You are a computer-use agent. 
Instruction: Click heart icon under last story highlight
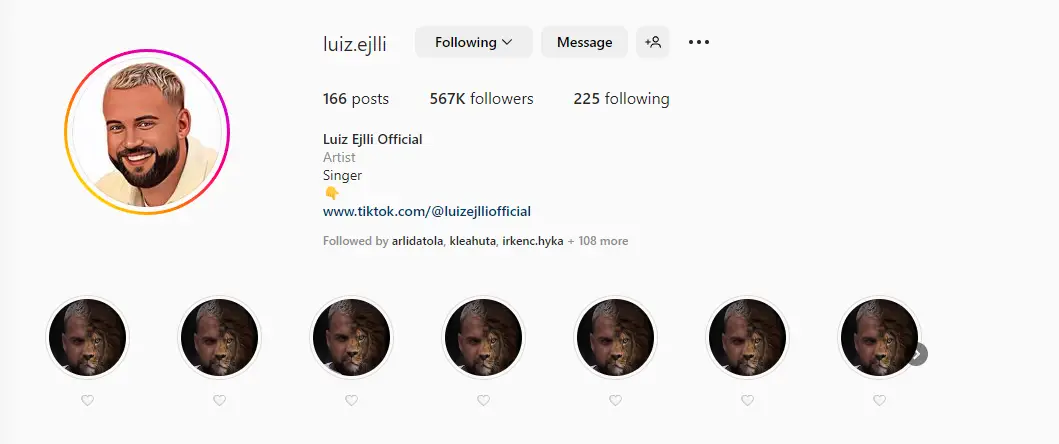coord(879,401)
